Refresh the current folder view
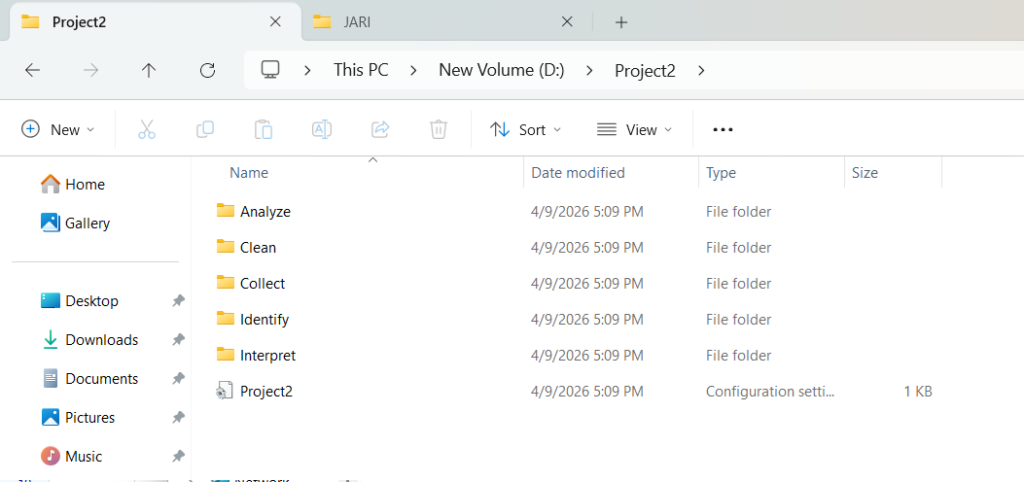The height and width of the screenshot is (482, 1024). click(x=208, y=70)
